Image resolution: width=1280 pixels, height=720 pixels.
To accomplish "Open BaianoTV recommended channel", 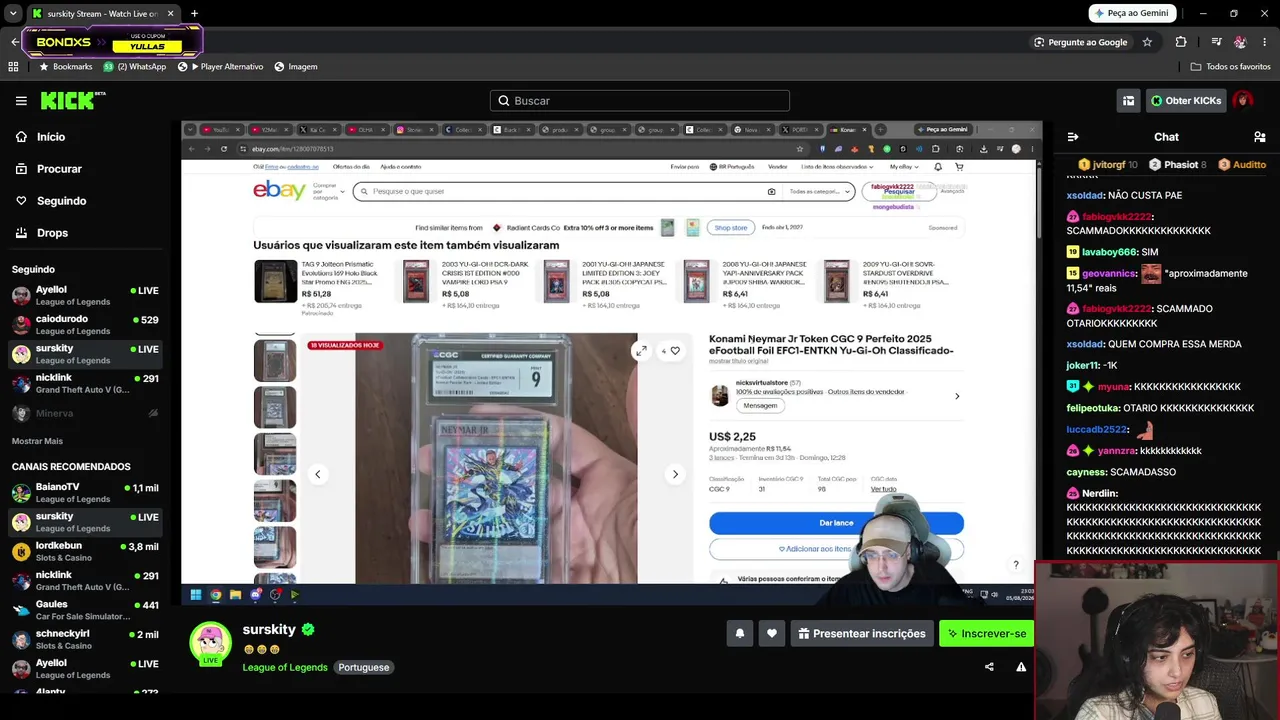I will point(85,493).
